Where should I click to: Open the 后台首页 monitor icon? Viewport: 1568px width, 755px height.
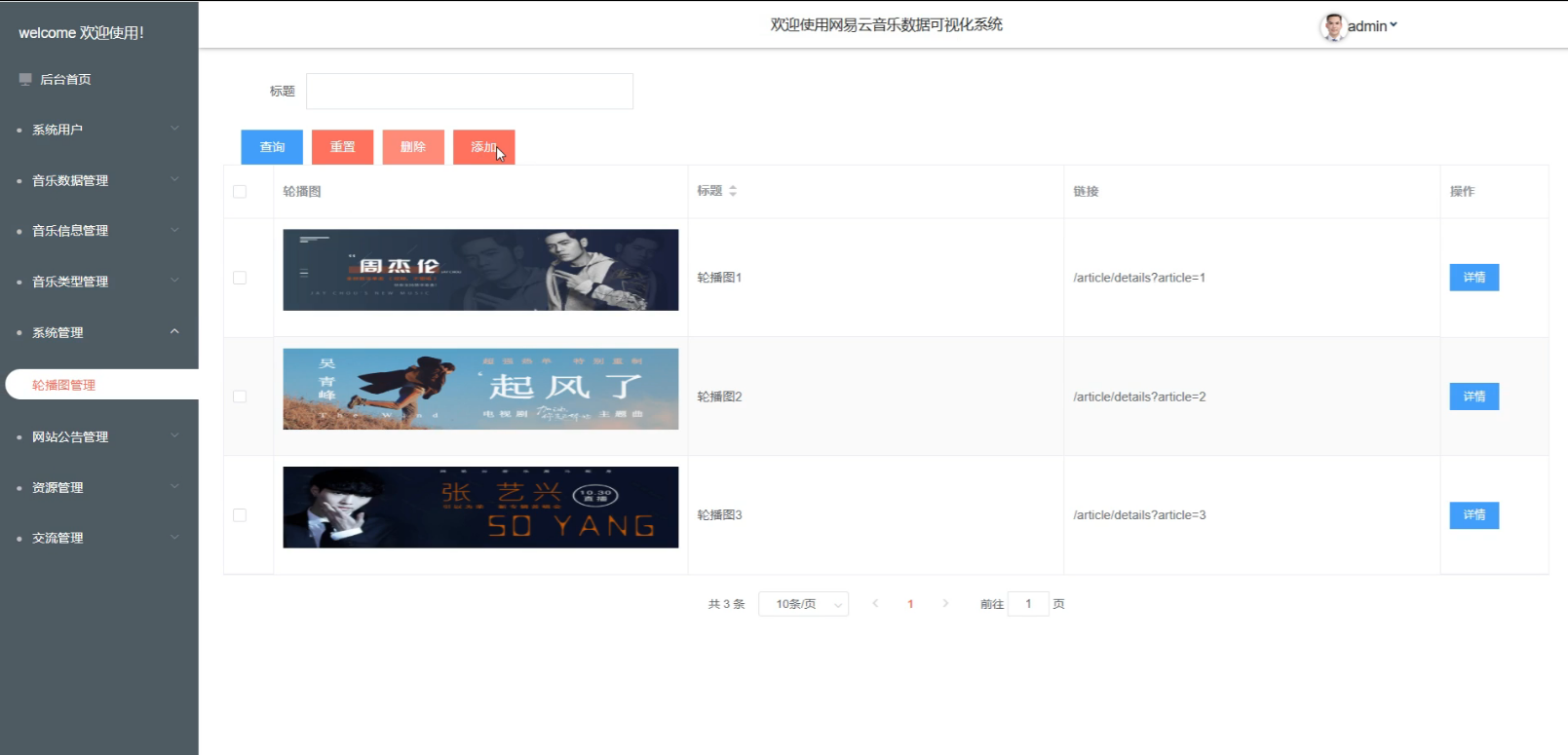(x=25, y=79)
